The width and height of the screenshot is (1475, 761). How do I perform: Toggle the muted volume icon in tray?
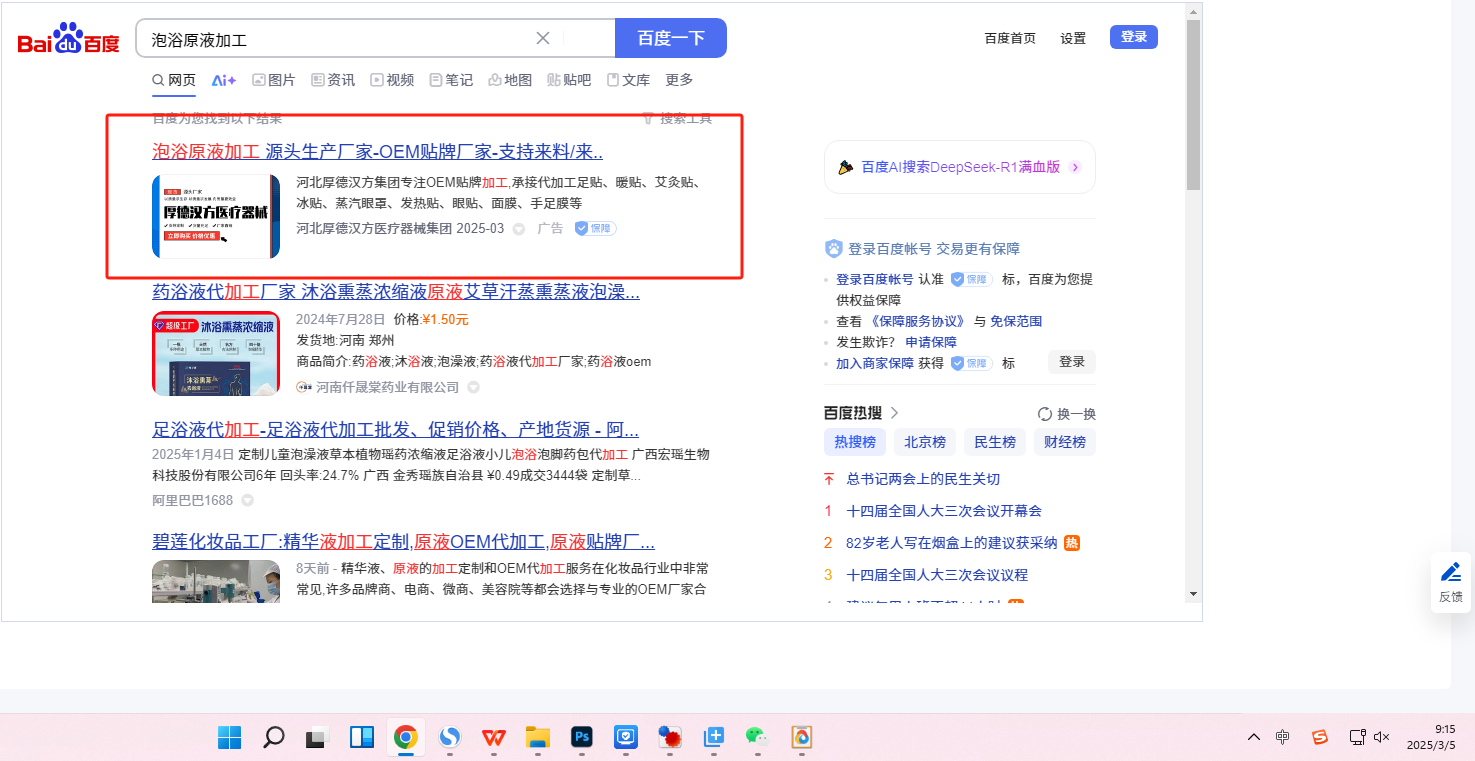[1382, 738]
